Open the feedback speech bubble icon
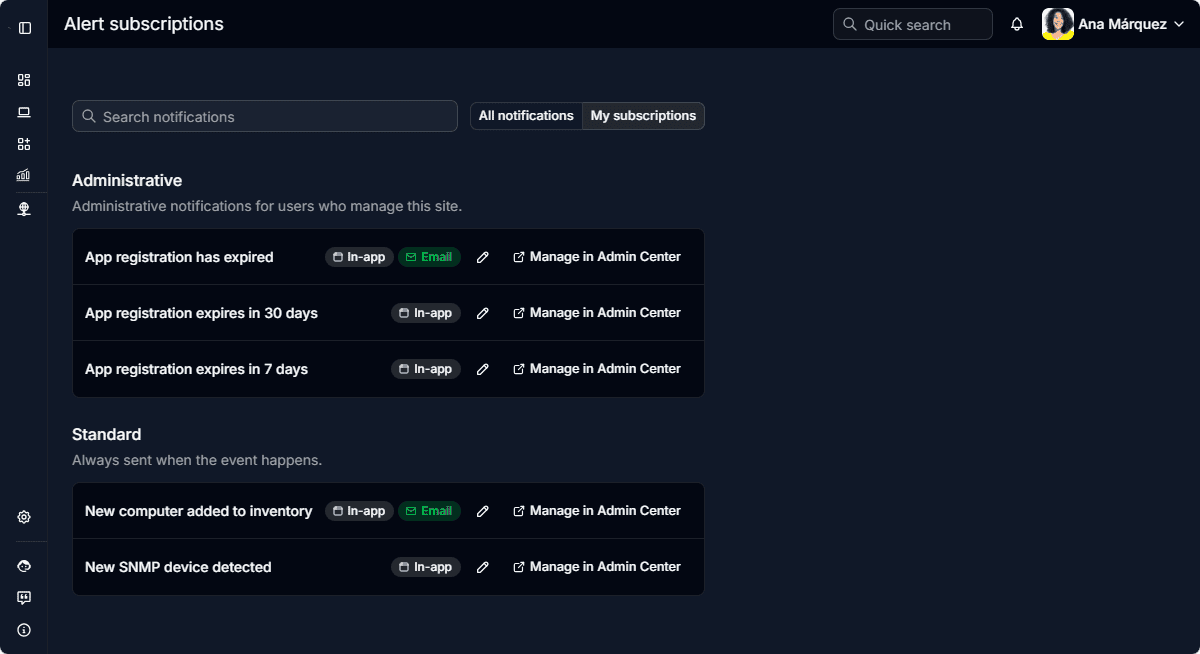The image size is (1200, 654). point(24,598)
